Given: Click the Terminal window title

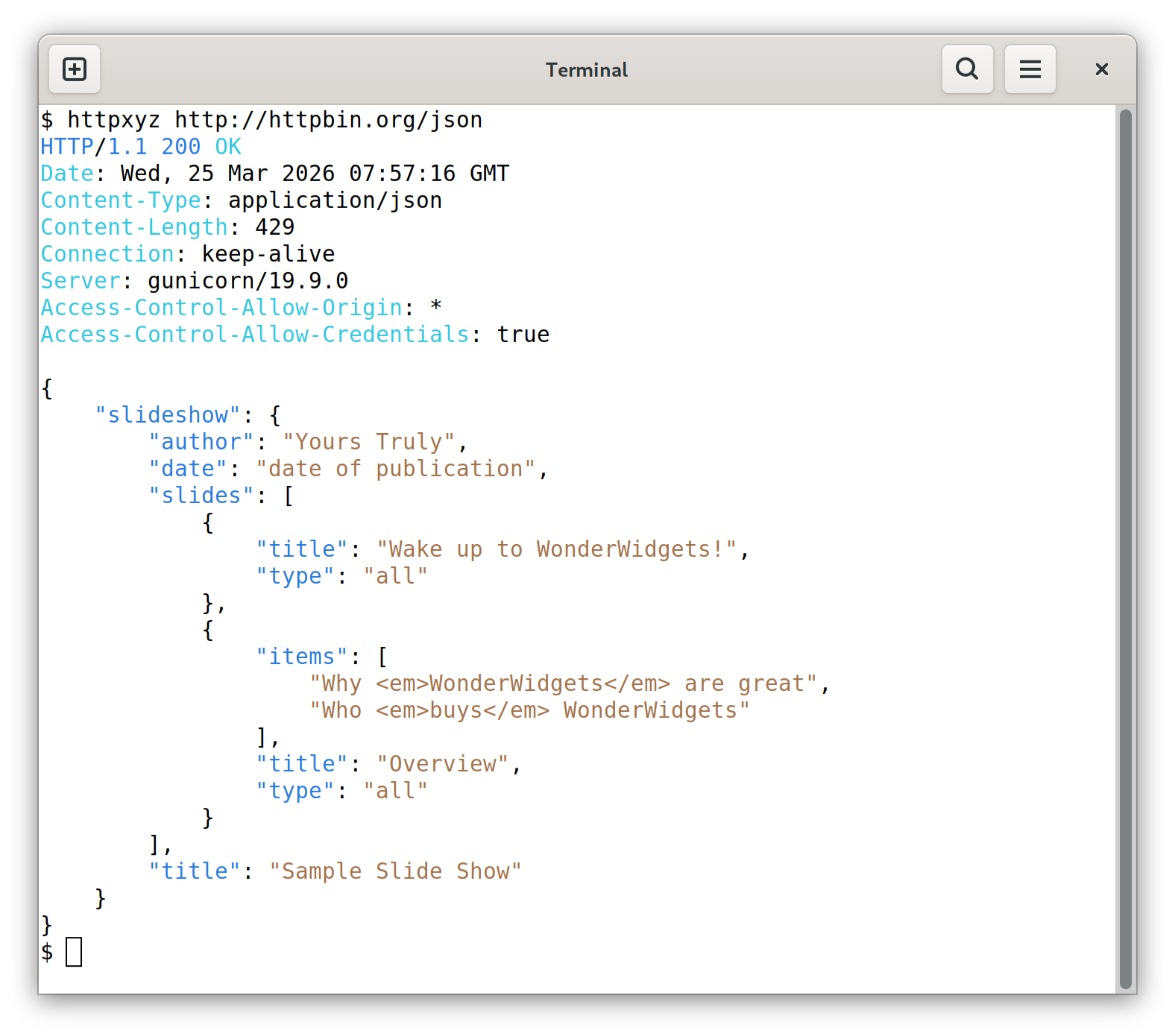Looking at the screenshot, I should pyautogui.click(x=587, y=70).
